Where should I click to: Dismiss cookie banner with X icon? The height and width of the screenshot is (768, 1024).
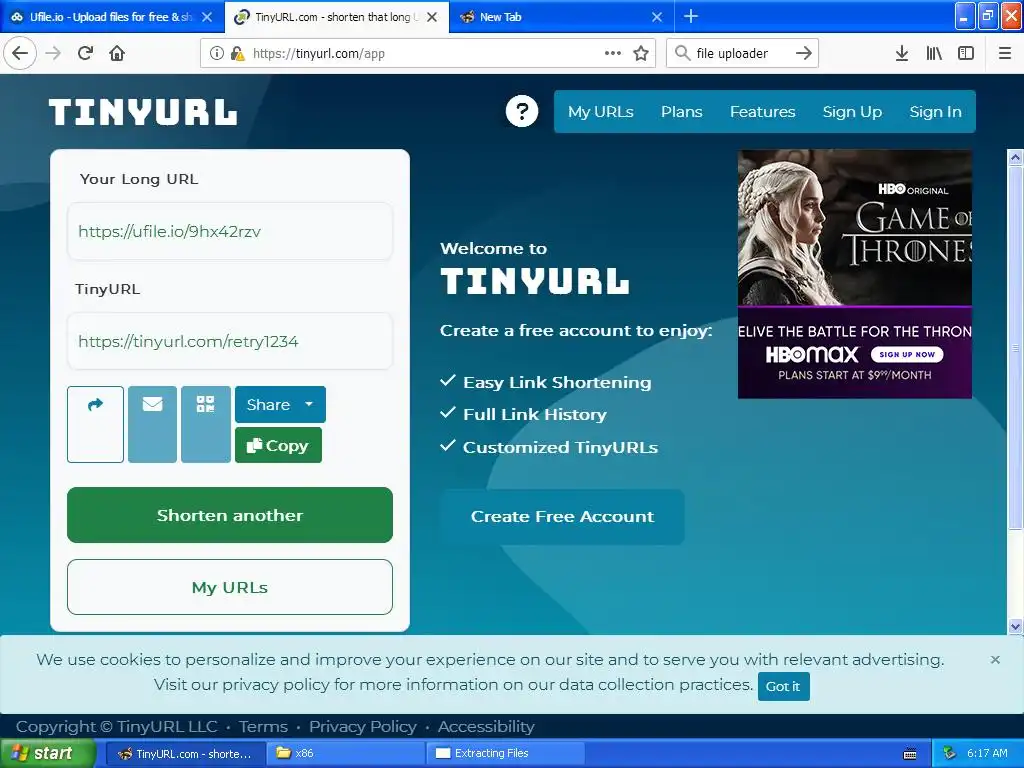click(x=995, y=660)
